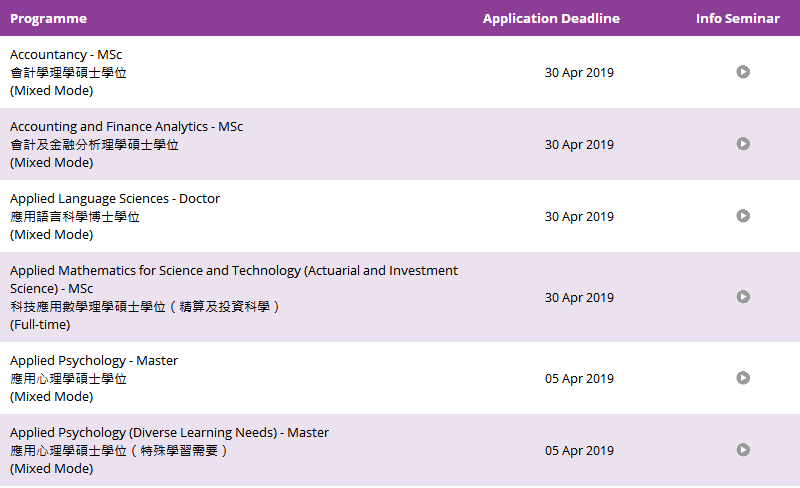Open Applied Psychology (Diverse Learning Needs) - Master
Screen dimensions: 800x488
tap(169, 433)
